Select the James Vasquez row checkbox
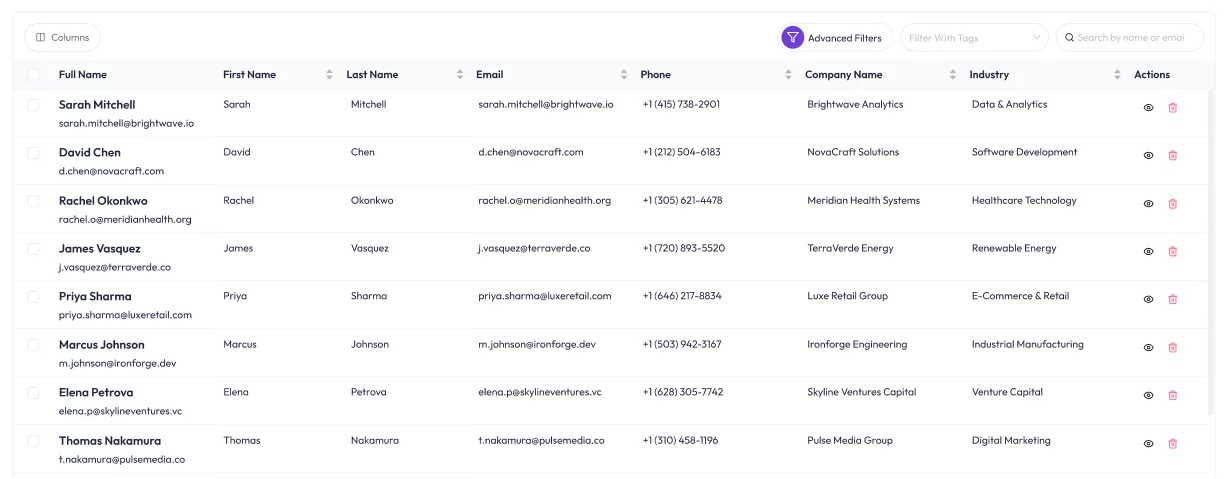Viewport: 1228px width, 479px height. [x=33, y=249]
